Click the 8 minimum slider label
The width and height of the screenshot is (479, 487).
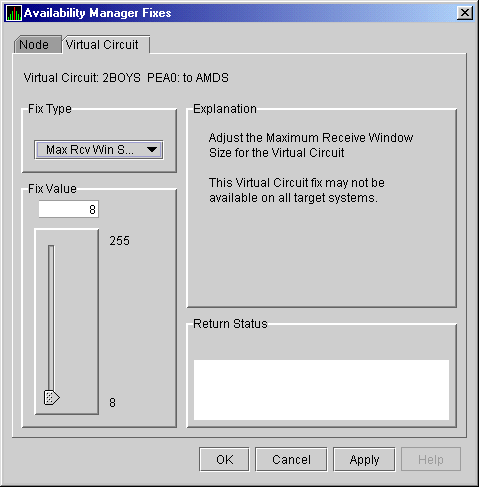coord(113,403)
